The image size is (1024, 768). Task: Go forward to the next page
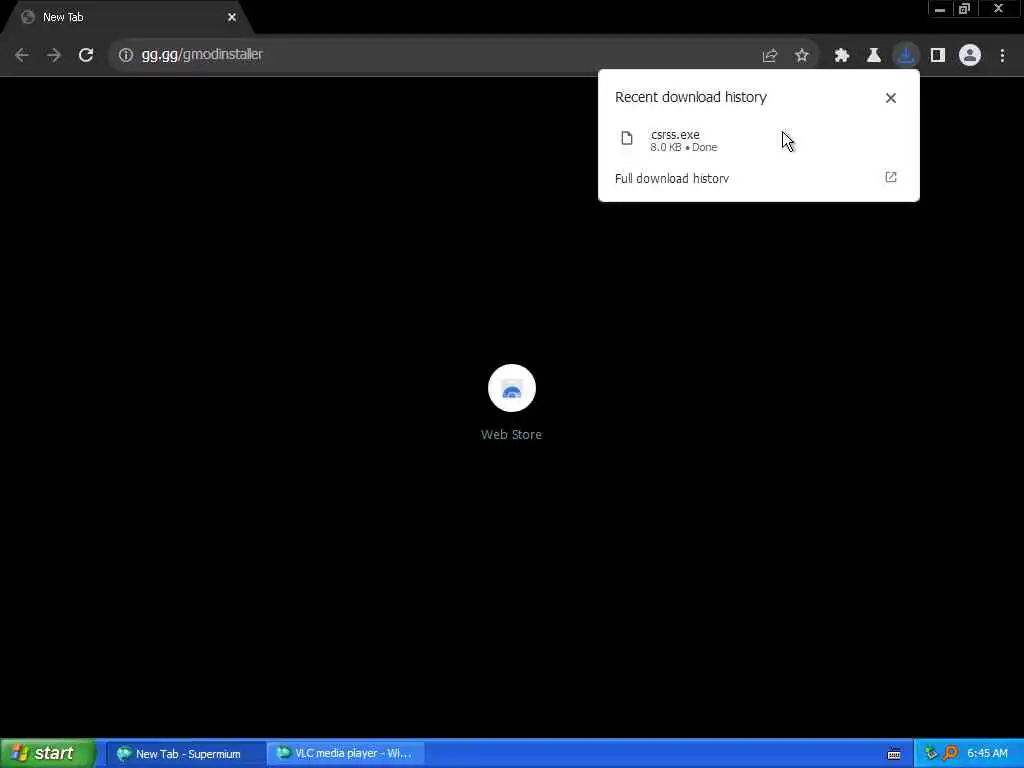click(54, 55)
